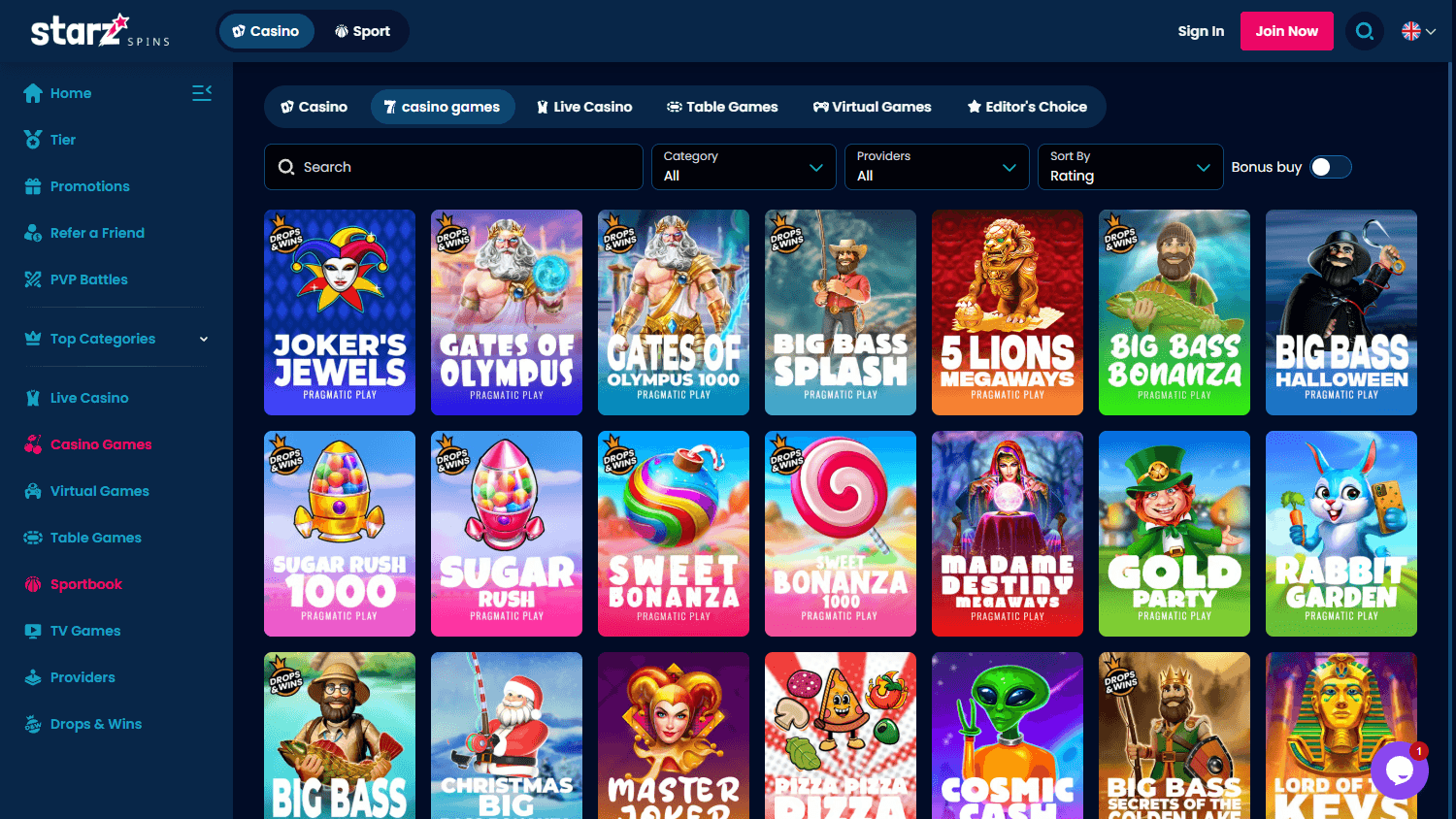
Task: Click the Drops & Wins sidebar icon
Action: click(x=33, y=724)
